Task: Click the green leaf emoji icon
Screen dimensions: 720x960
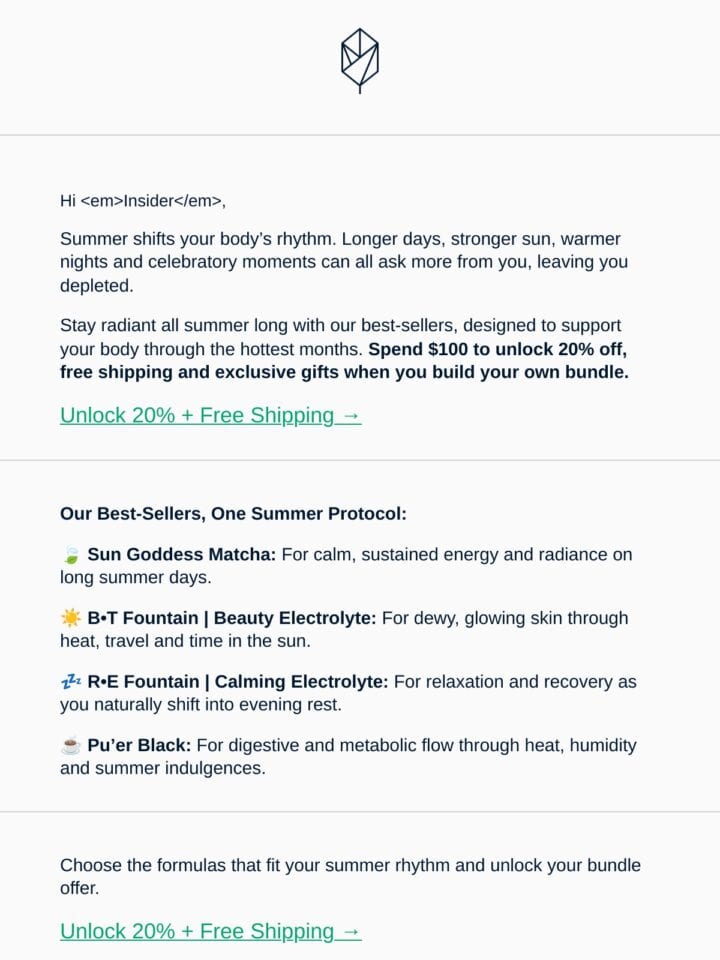Action: click(x=71, y=555)
